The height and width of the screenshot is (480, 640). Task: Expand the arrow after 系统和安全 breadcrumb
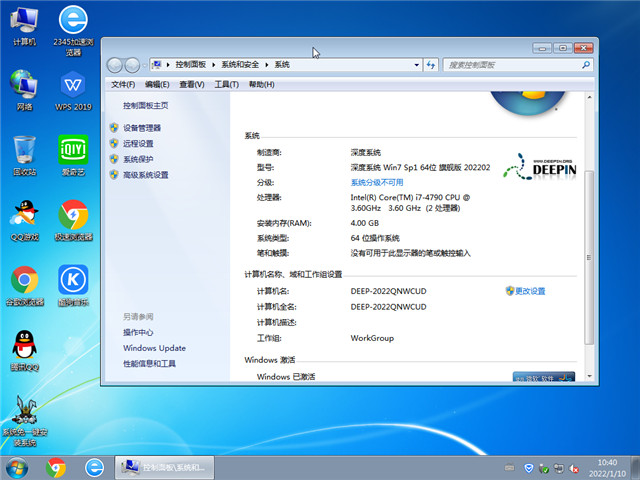click(x=267, y=64)
